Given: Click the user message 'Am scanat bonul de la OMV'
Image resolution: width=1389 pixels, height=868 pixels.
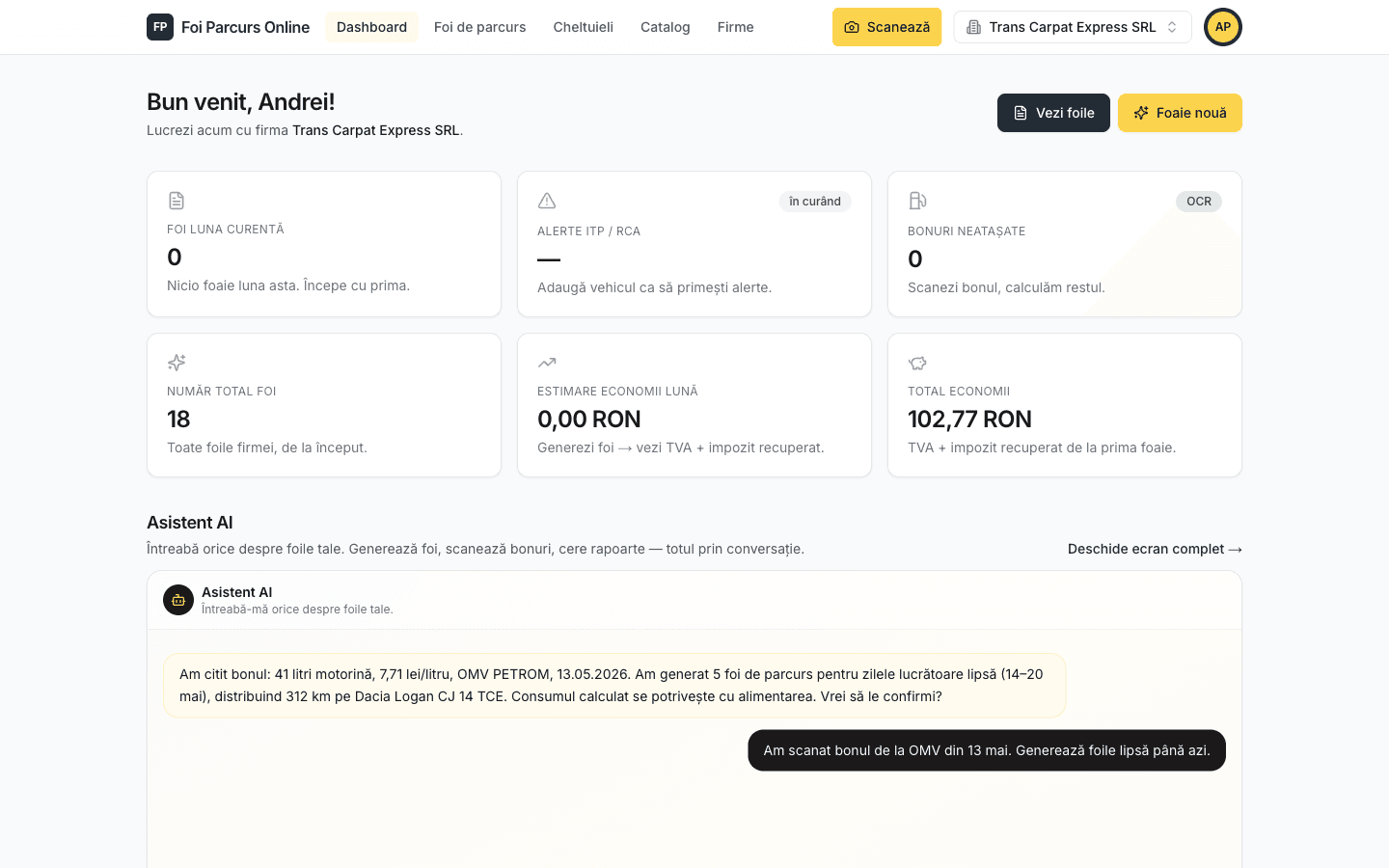Looking at the screenshot, I should [987, 750].
